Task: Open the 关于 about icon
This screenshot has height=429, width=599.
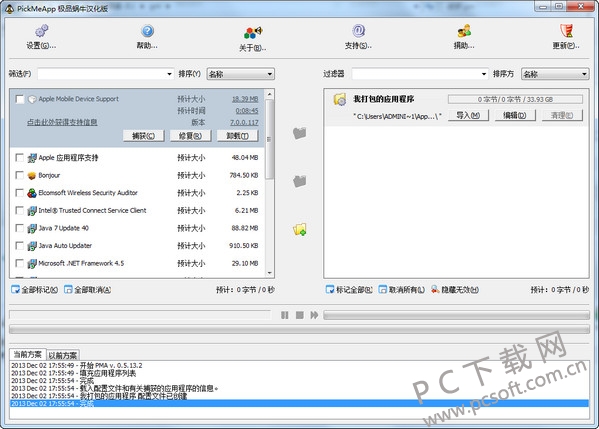Action: click(x=253, y=32)
